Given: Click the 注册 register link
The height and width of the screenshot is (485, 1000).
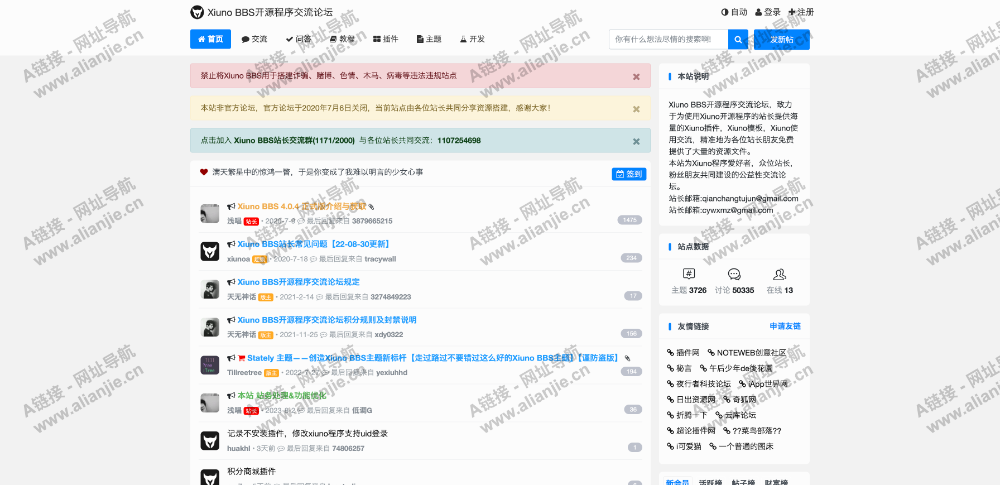Looking at the screenshot, I should [x=801, y=12].
